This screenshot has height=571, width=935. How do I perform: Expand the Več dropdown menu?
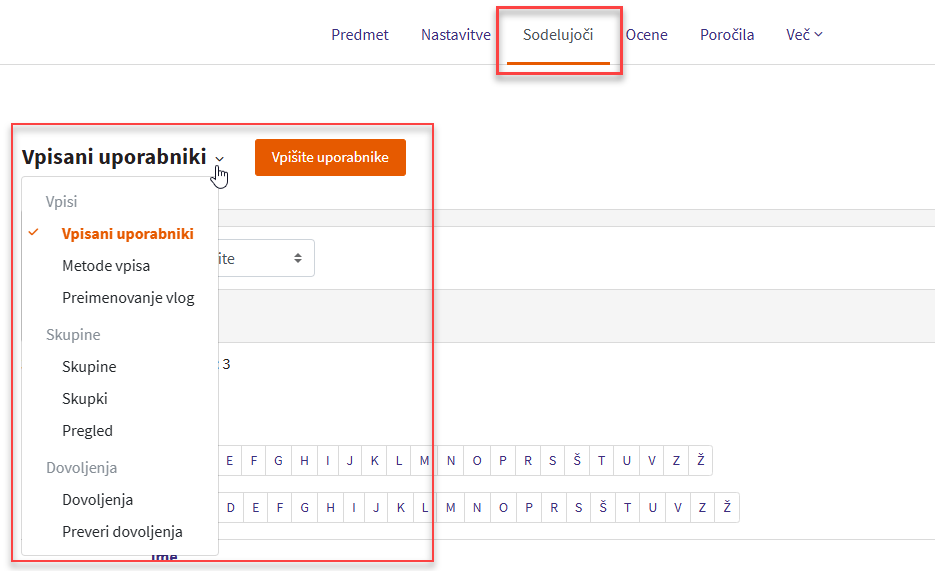click(804, 35)
